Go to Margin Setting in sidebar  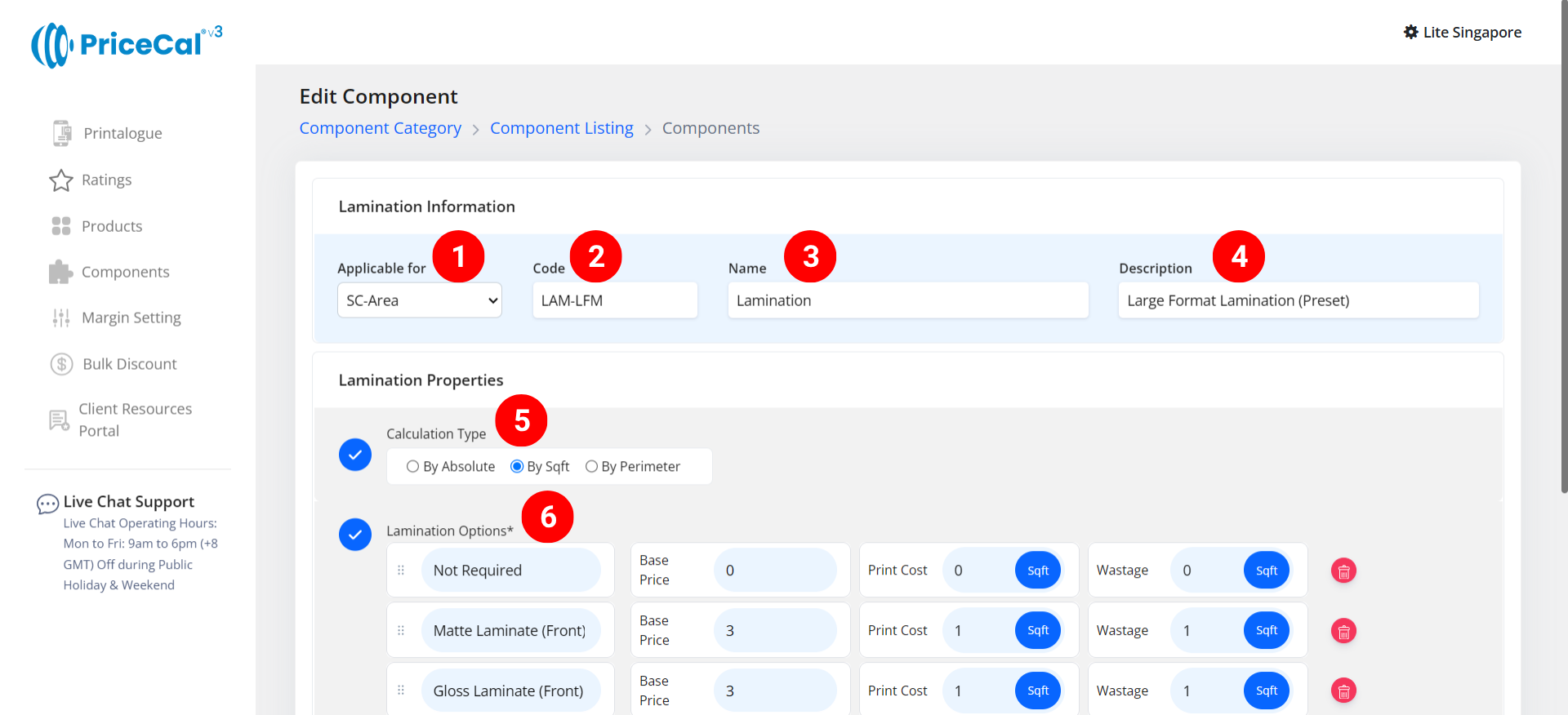point(131,318)
